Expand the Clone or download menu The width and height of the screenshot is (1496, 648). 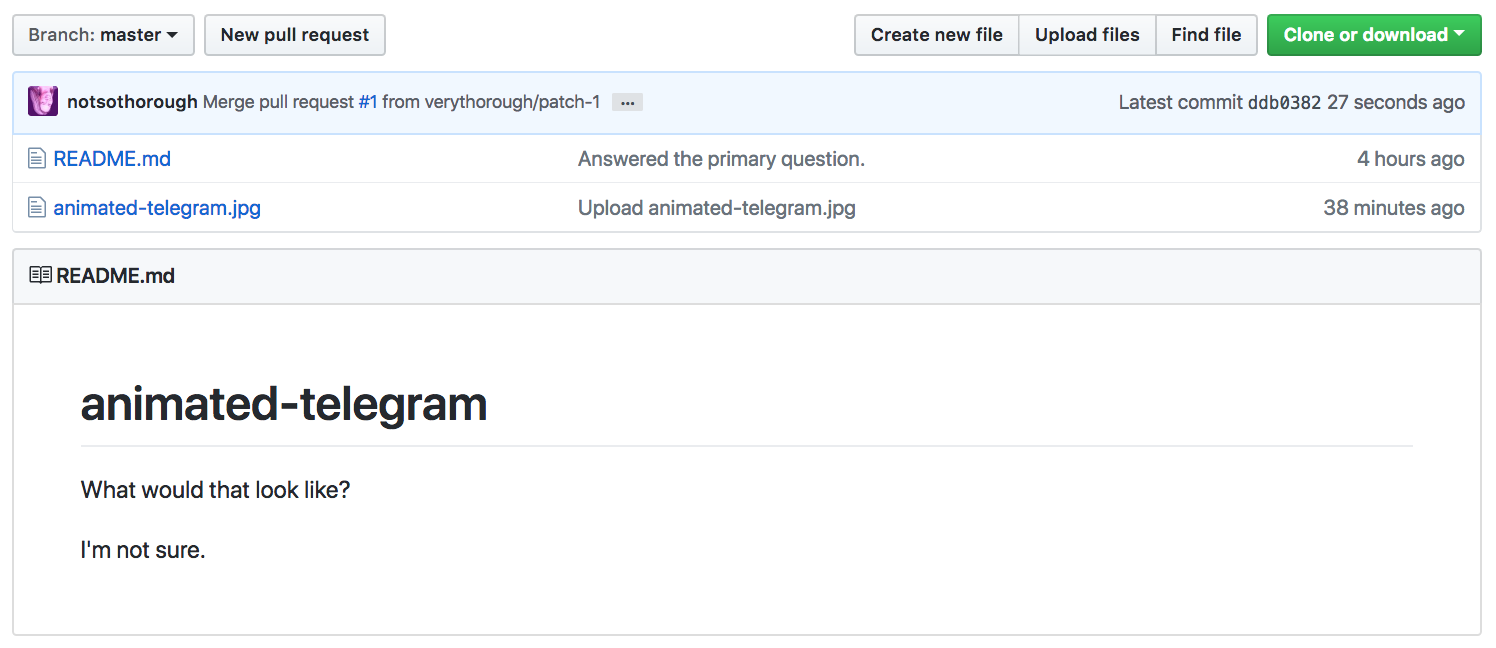tap(1373, 35)
